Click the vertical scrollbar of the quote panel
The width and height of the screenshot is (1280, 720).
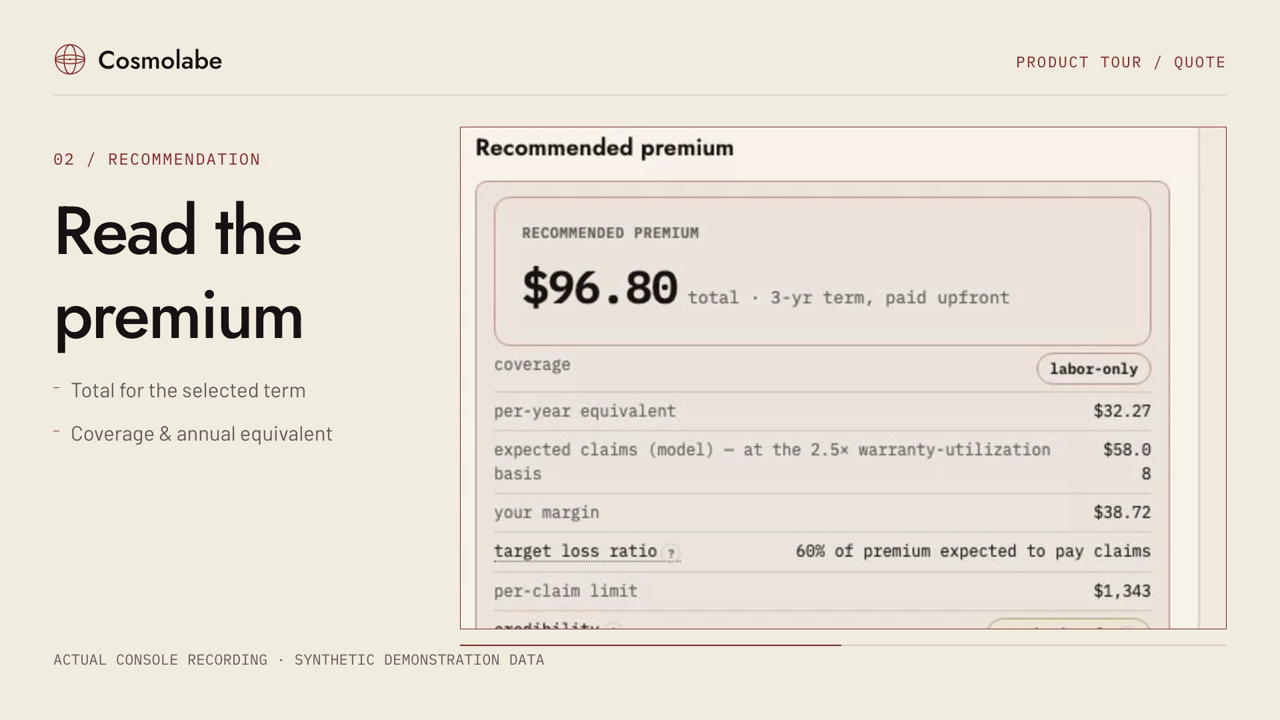tap(1212, 378)
